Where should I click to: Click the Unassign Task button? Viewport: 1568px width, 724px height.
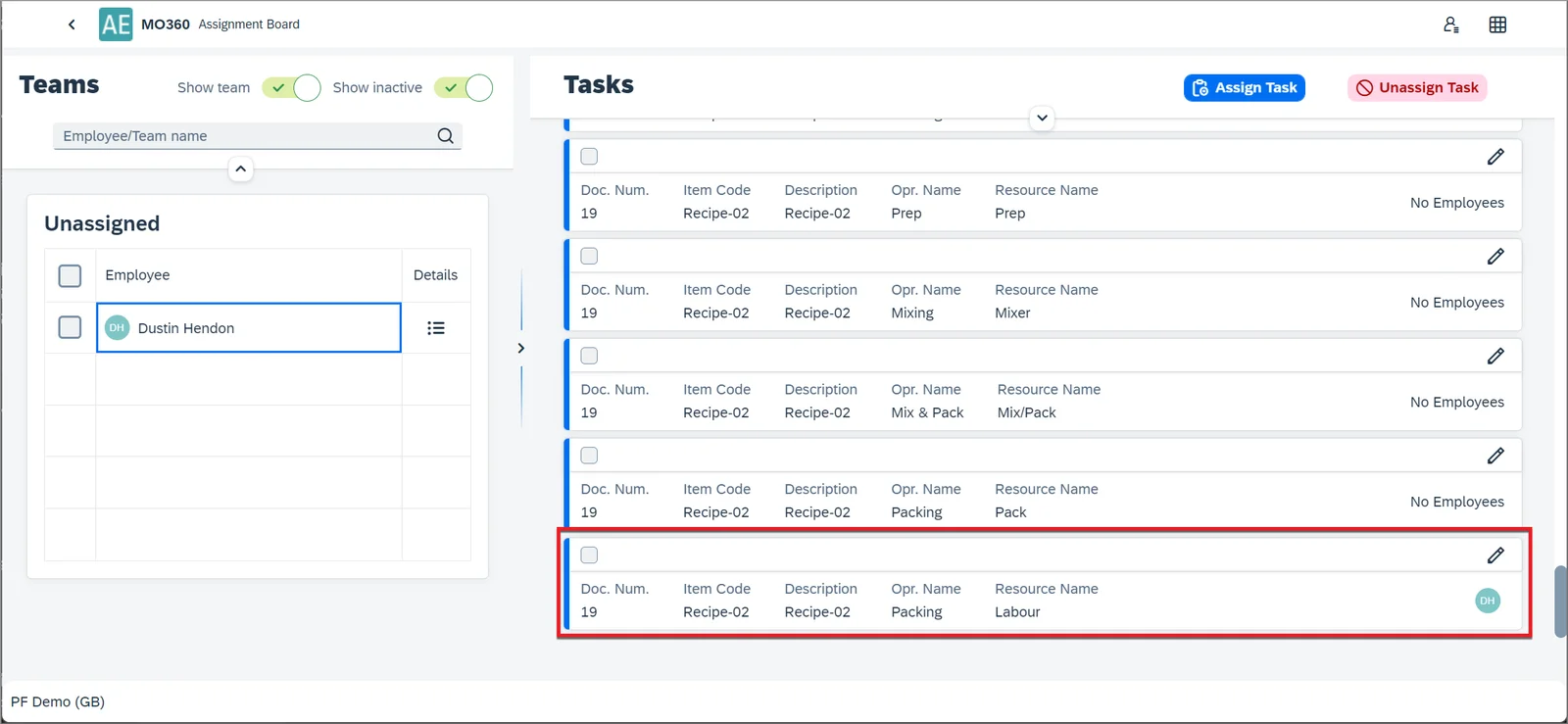pos(1417,88)
